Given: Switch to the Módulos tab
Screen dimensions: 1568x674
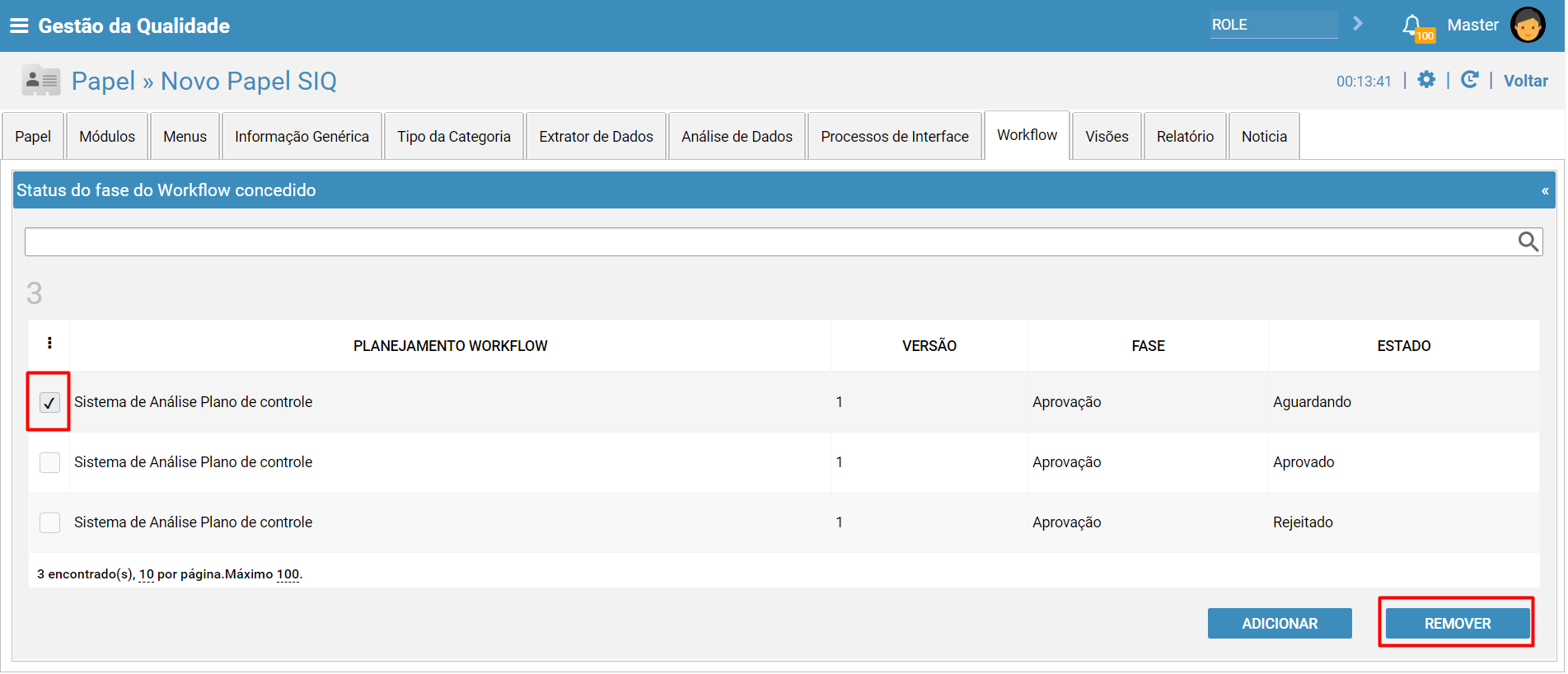Looking at the screenshot, I should [107, 136].
